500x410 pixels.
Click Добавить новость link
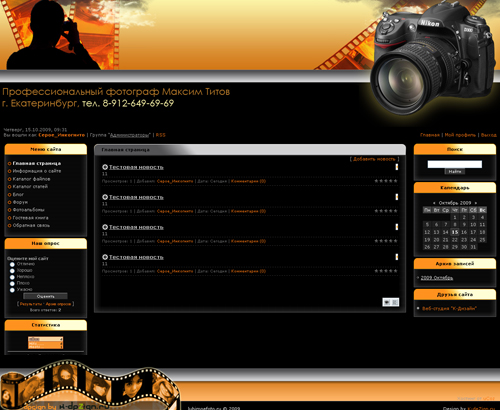374,159
